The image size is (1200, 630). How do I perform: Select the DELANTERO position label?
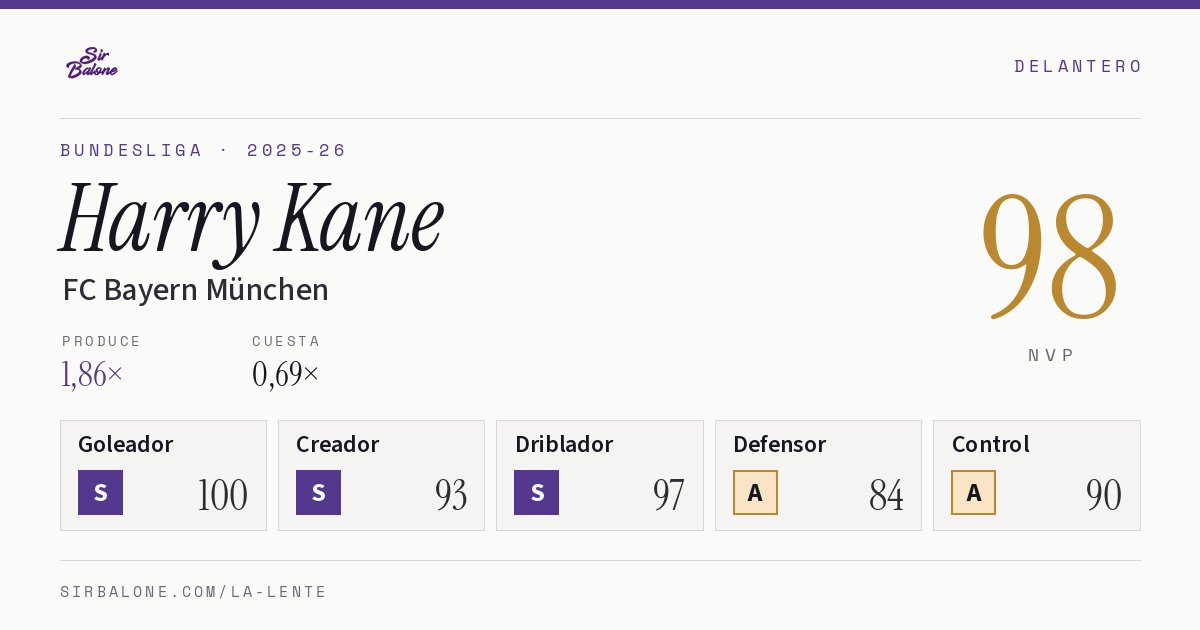pos(1078,66)
